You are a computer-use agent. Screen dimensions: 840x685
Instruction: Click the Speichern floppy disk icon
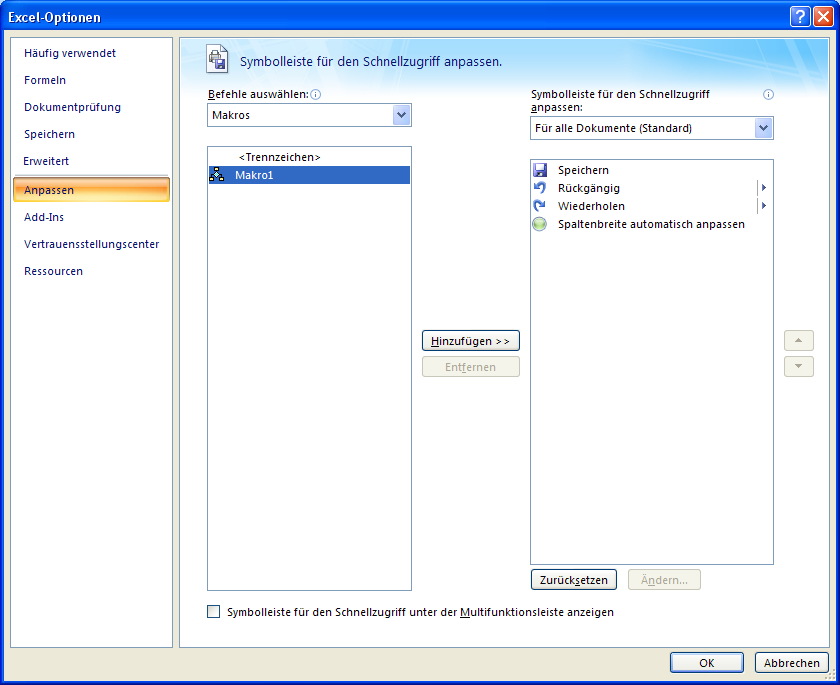coord(540,171)
